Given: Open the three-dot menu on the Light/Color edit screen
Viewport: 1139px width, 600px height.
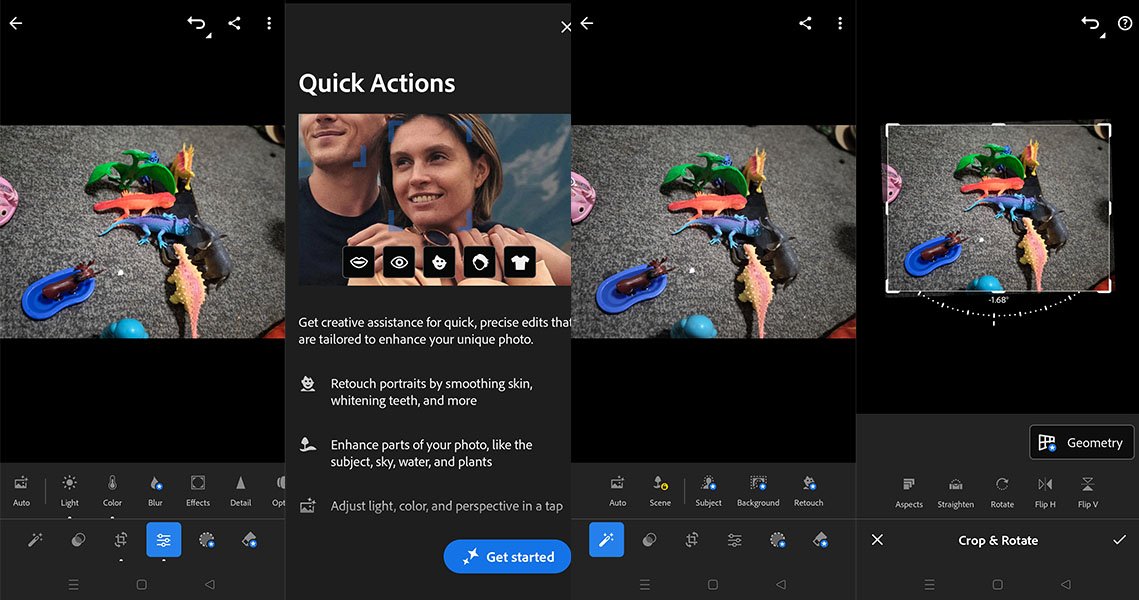Looking at the screenshot, I should click(x=269, y=23).
